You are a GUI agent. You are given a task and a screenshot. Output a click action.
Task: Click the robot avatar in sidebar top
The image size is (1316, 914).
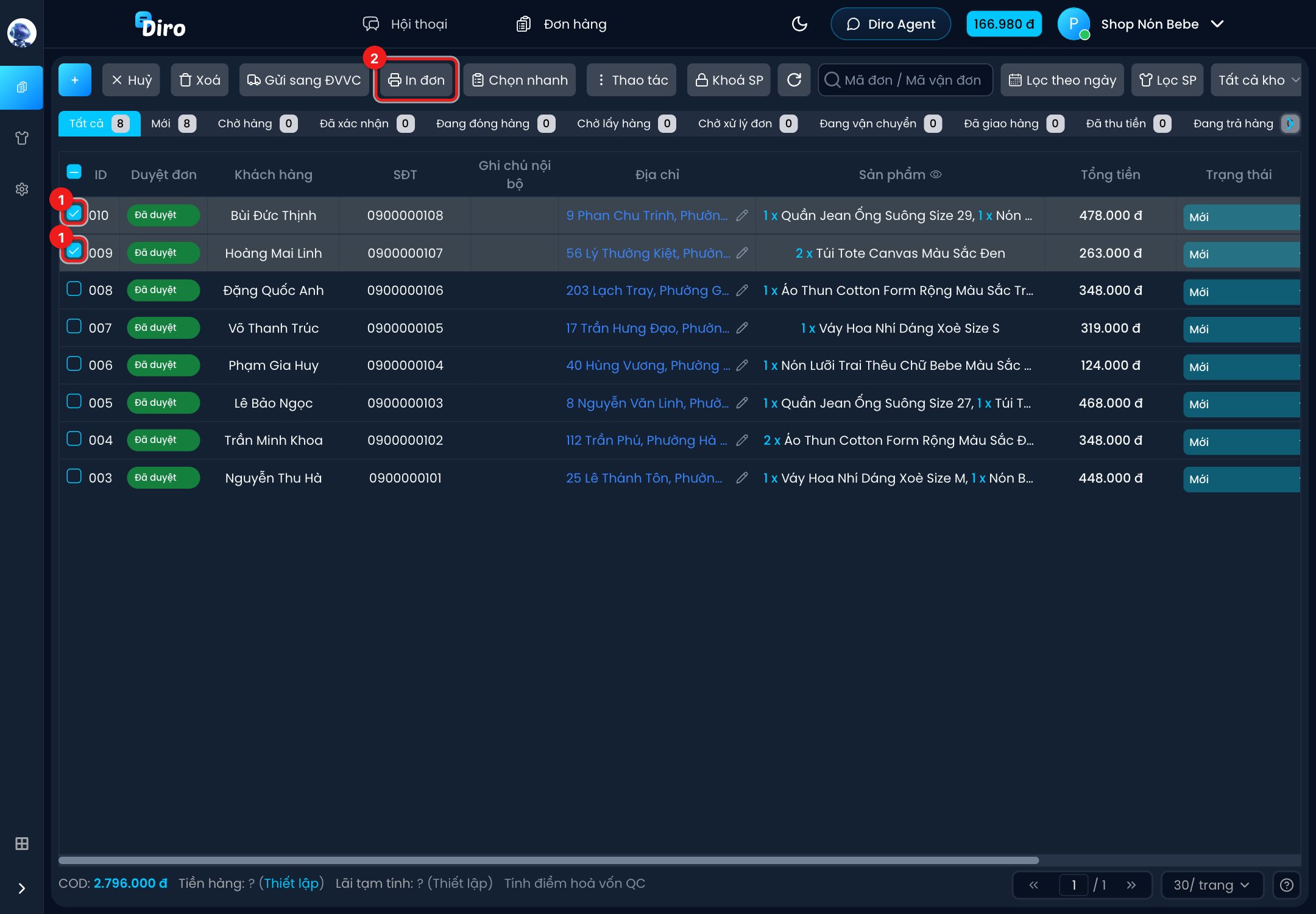coord(22,32)
